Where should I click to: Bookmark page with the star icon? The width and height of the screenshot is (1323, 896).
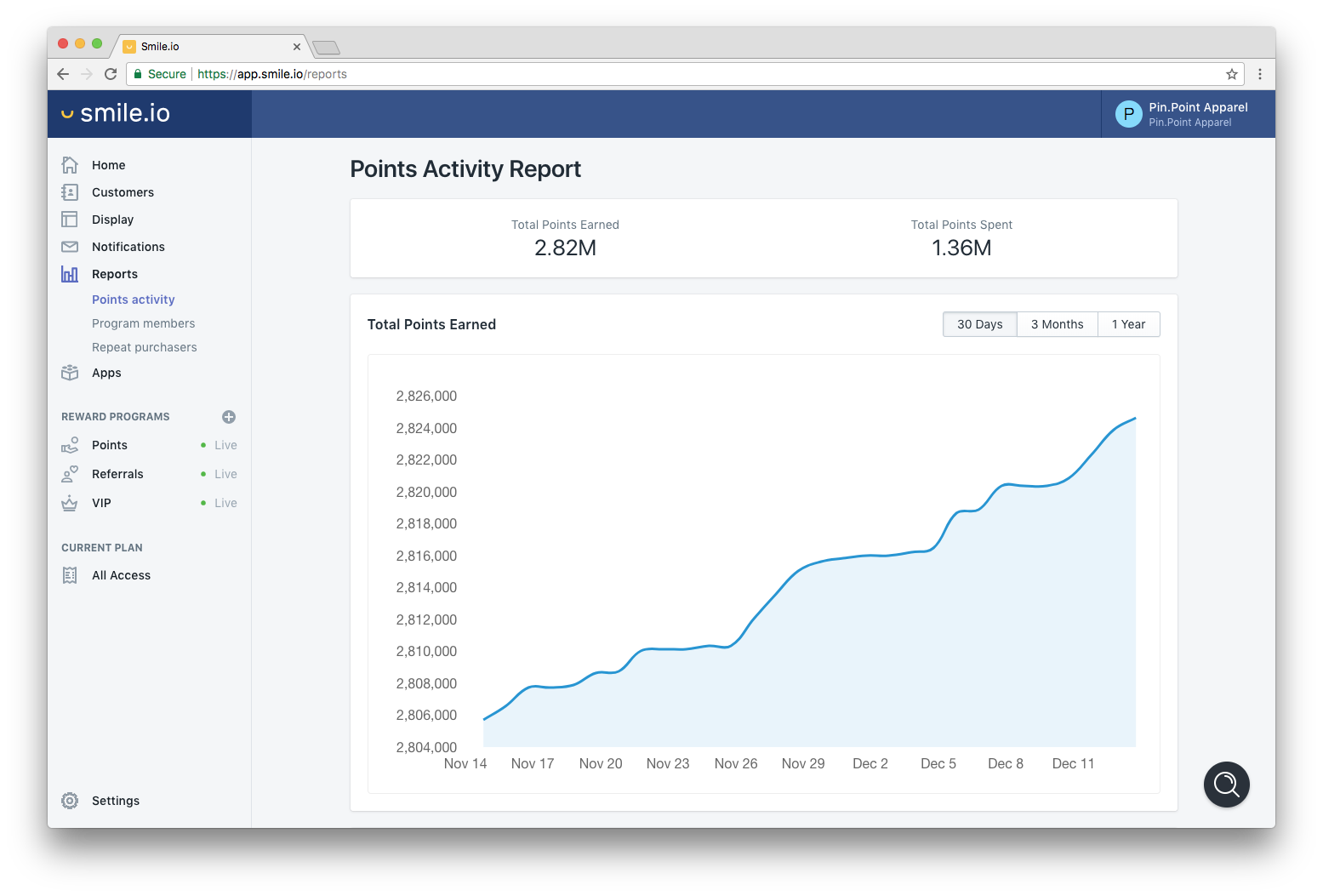pos(1231,74)
